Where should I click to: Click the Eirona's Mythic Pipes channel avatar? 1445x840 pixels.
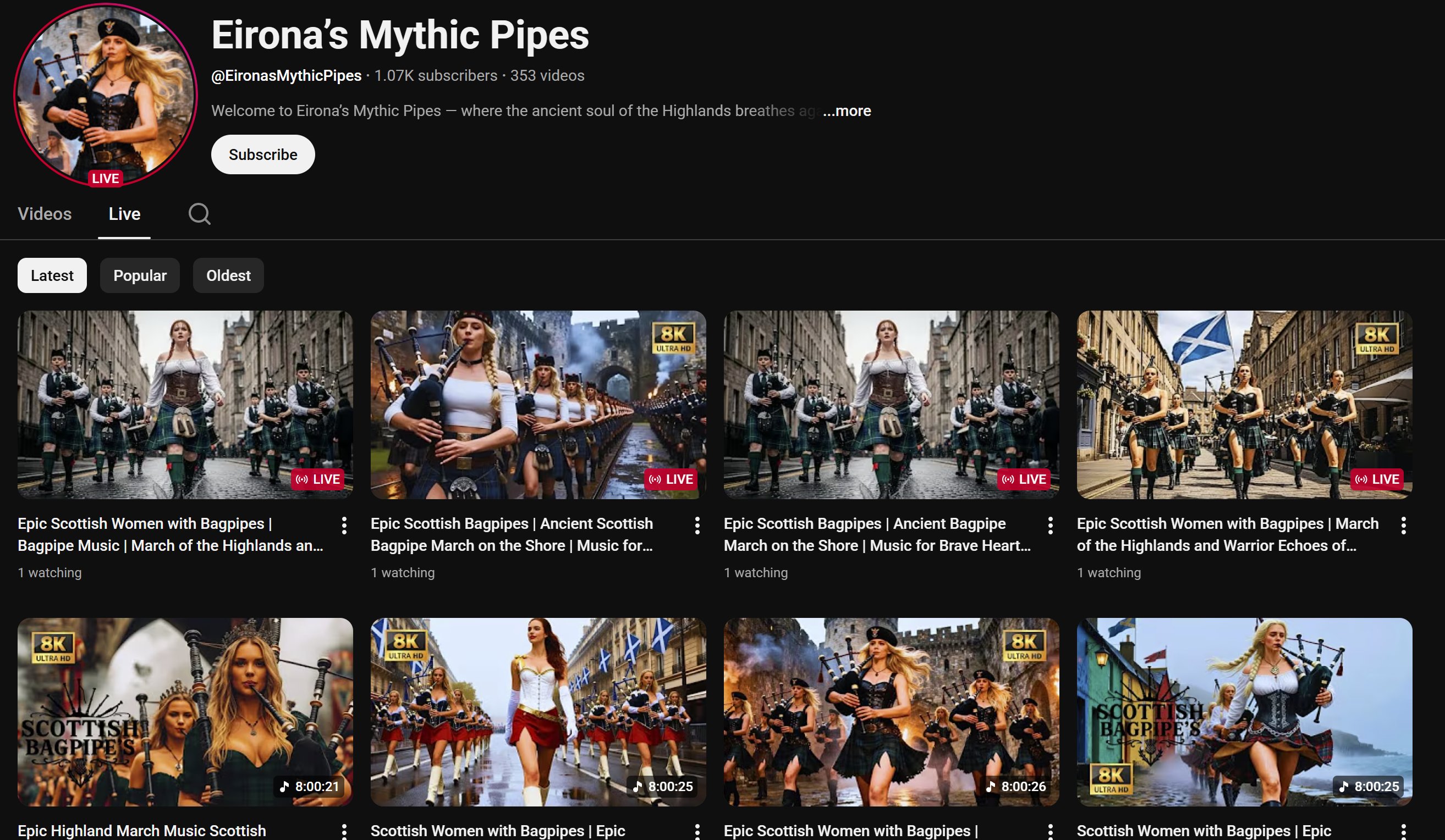click(x=106, y=92)
